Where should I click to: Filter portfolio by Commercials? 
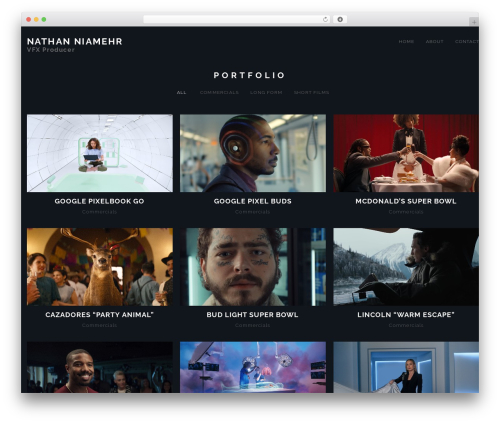(219, 92)
